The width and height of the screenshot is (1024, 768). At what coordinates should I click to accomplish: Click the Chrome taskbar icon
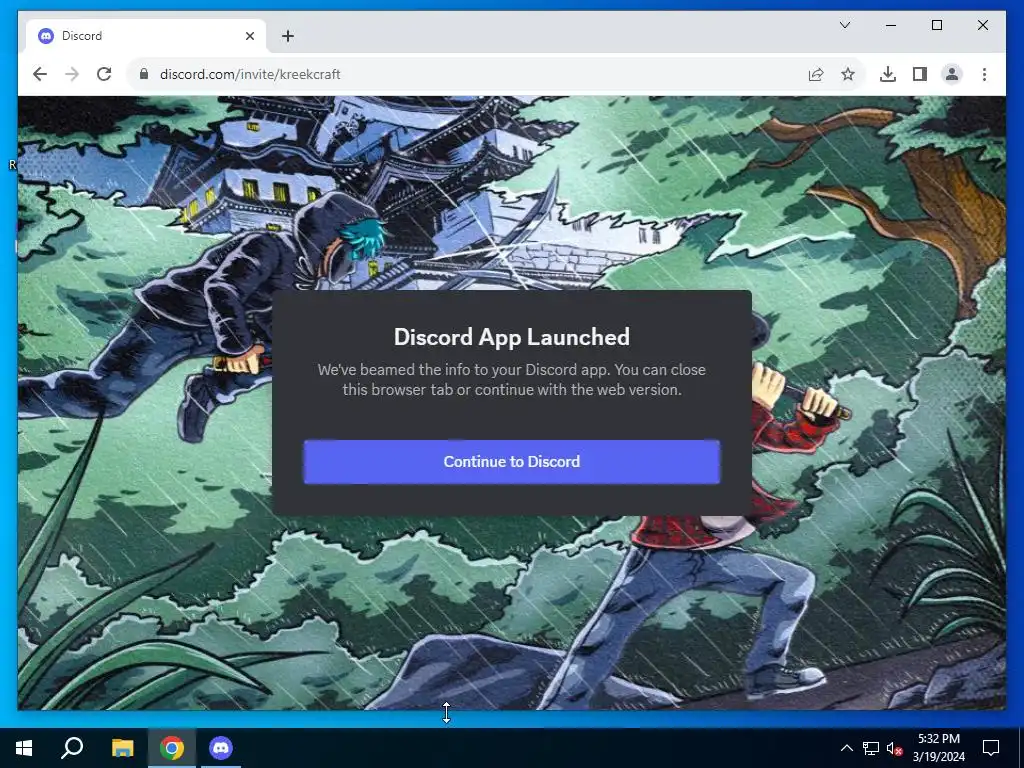(172, 748)
